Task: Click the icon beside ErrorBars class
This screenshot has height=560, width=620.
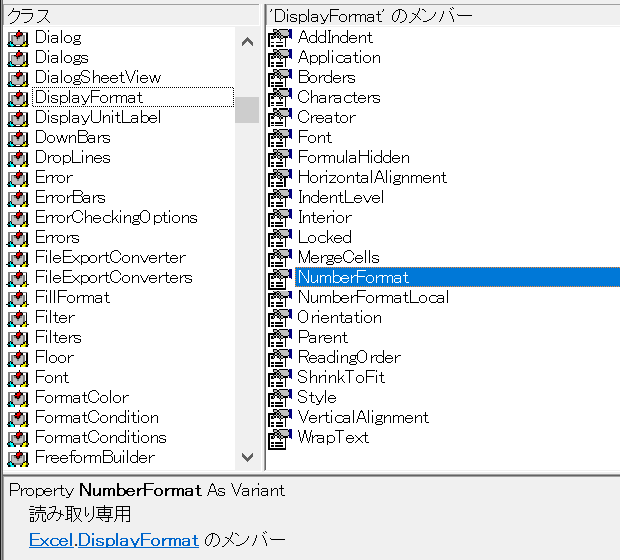Action: pyautogui.click(x=18, y=198)
